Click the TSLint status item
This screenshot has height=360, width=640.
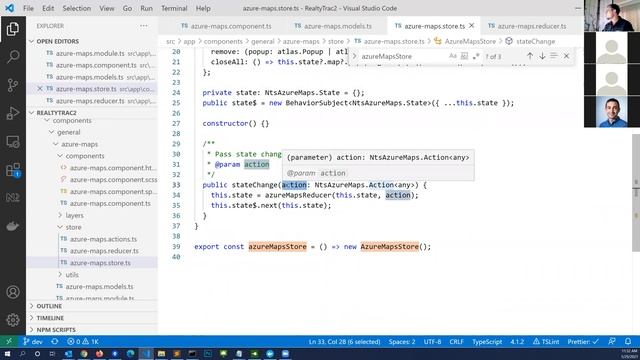click(x=546, y=342)
